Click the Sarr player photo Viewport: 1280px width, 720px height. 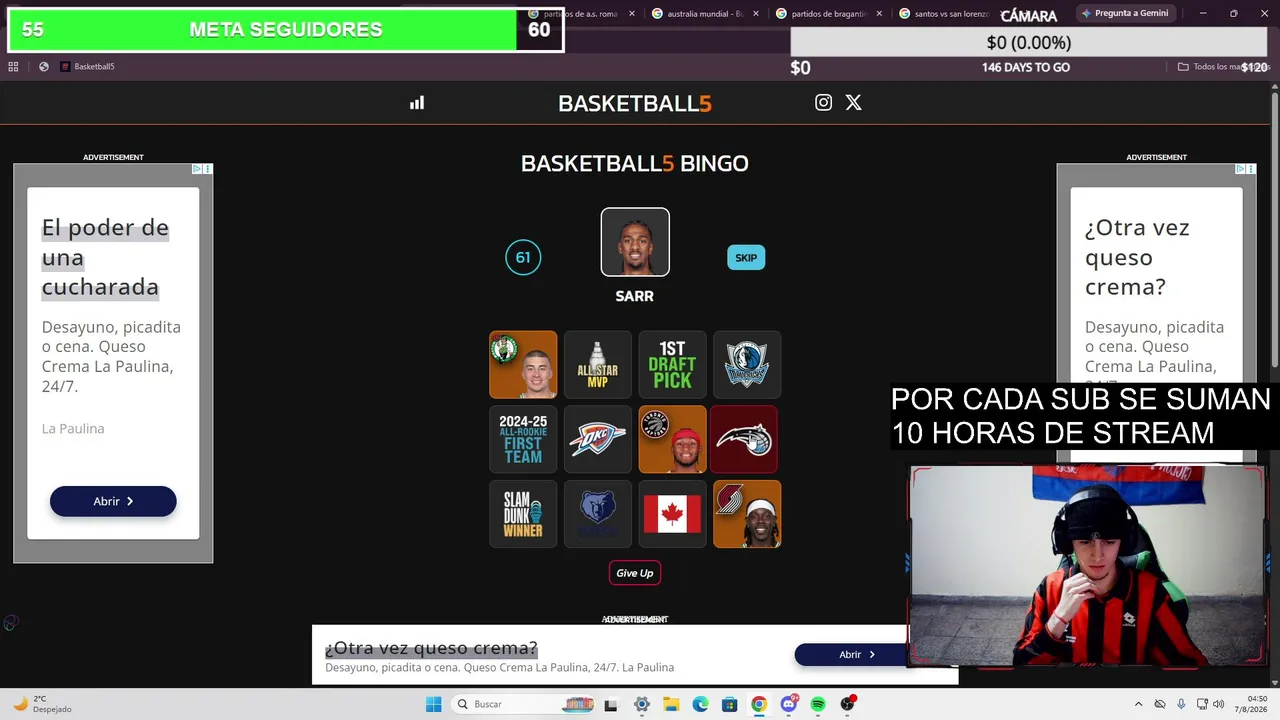tap(635, 242)
